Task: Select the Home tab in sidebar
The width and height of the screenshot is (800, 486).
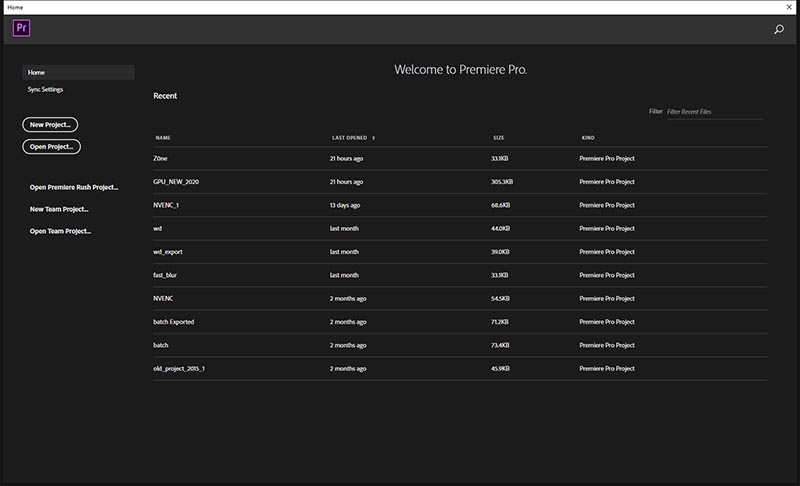Action: (x=79, y=72)
